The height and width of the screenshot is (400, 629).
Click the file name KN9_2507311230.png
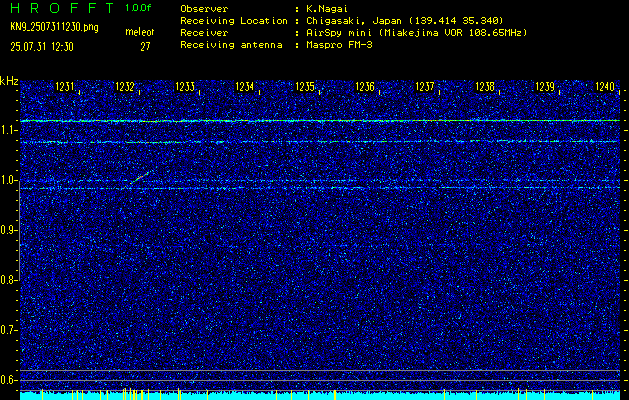[54, 28]
